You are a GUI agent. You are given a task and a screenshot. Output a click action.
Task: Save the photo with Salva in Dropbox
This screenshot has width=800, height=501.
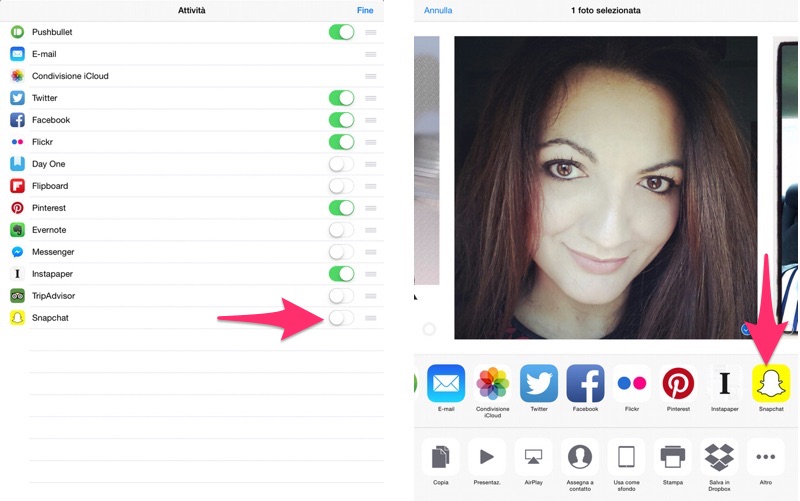click(719, 457)
